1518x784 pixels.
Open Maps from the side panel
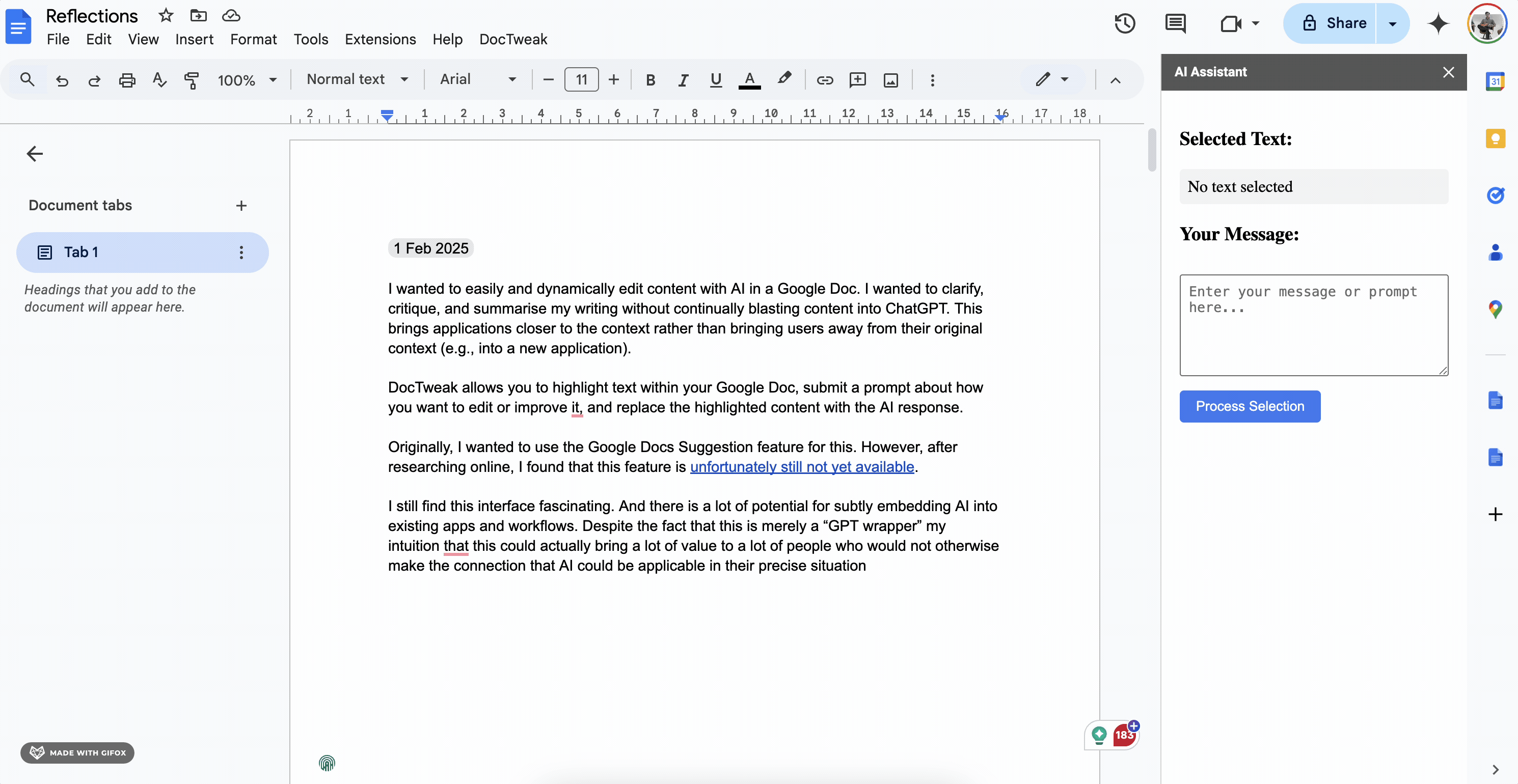click(x=1496, y=309)
